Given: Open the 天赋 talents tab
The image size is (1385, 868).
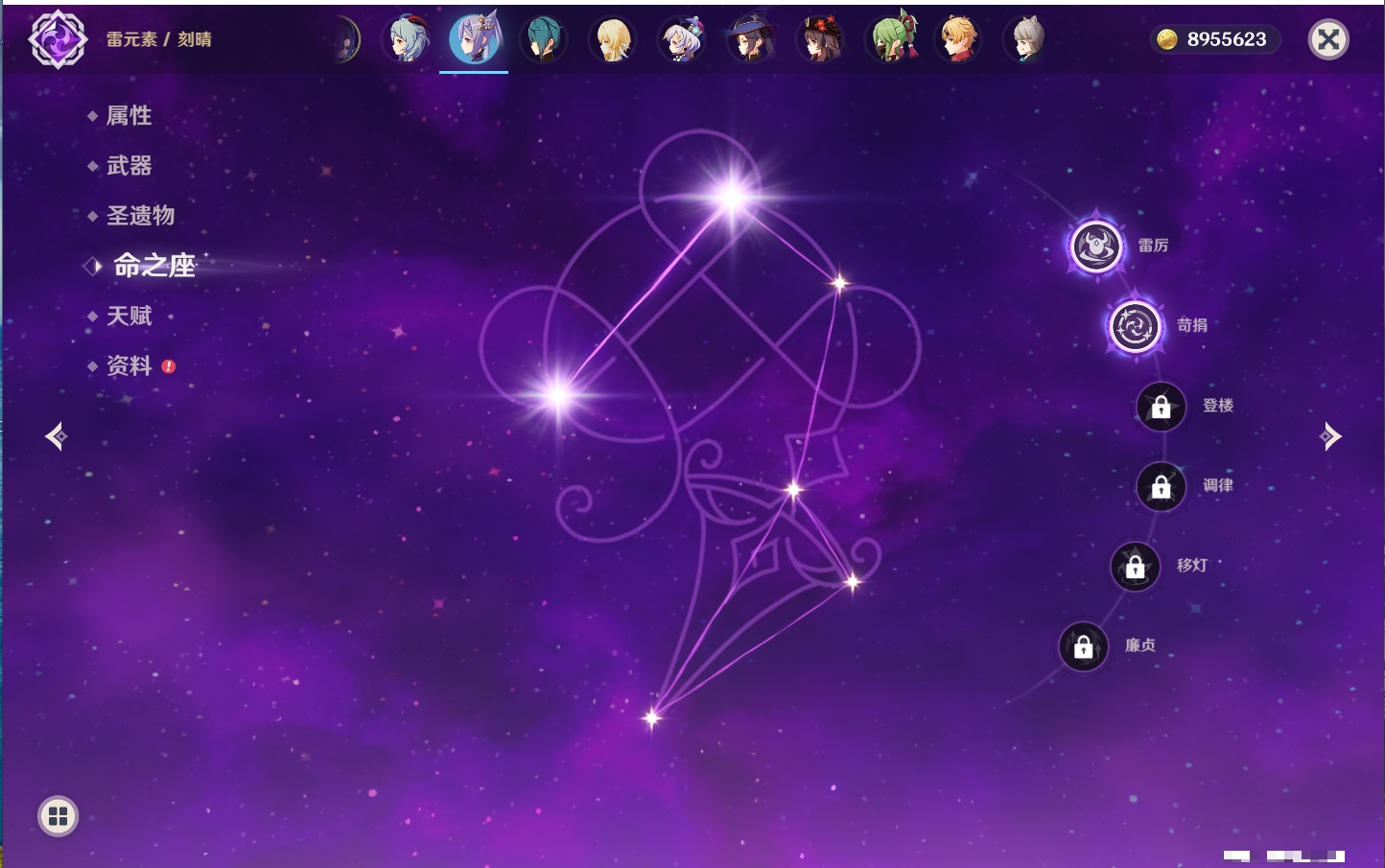Looking at the screenshot, I should click(x=129, y=316).
